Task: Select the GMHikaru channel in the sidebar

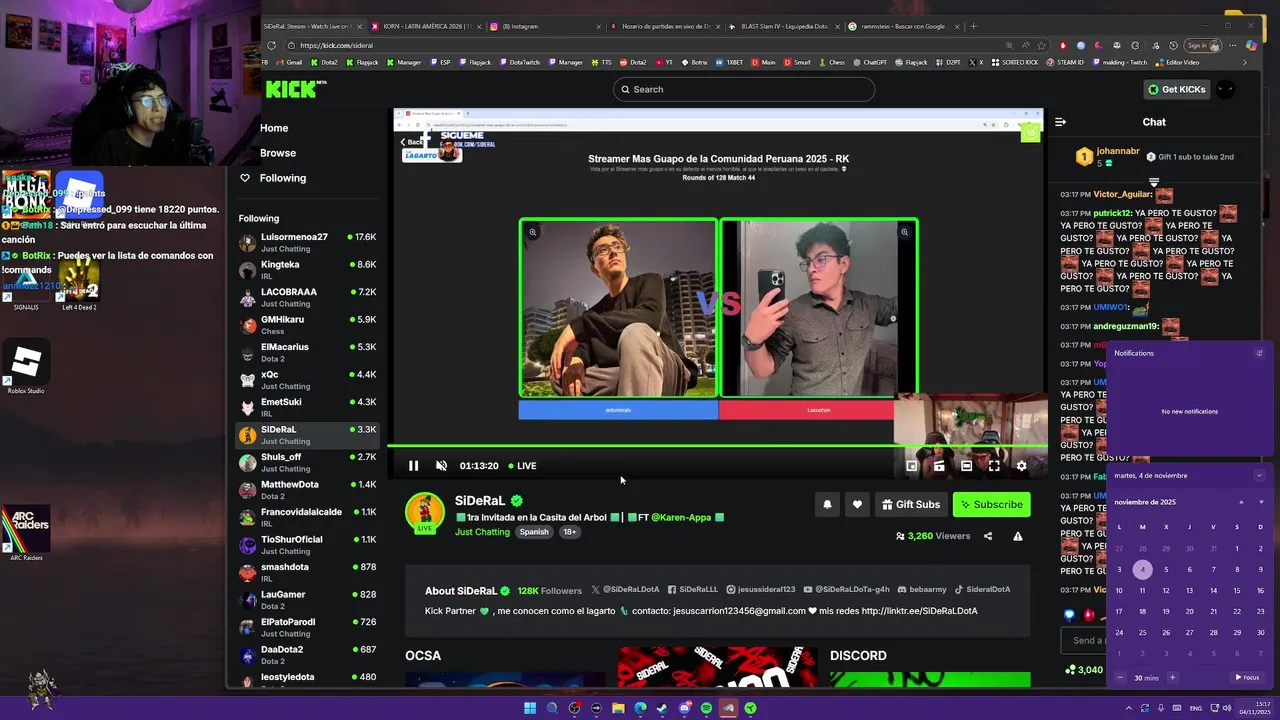Action: click(308, 325)
